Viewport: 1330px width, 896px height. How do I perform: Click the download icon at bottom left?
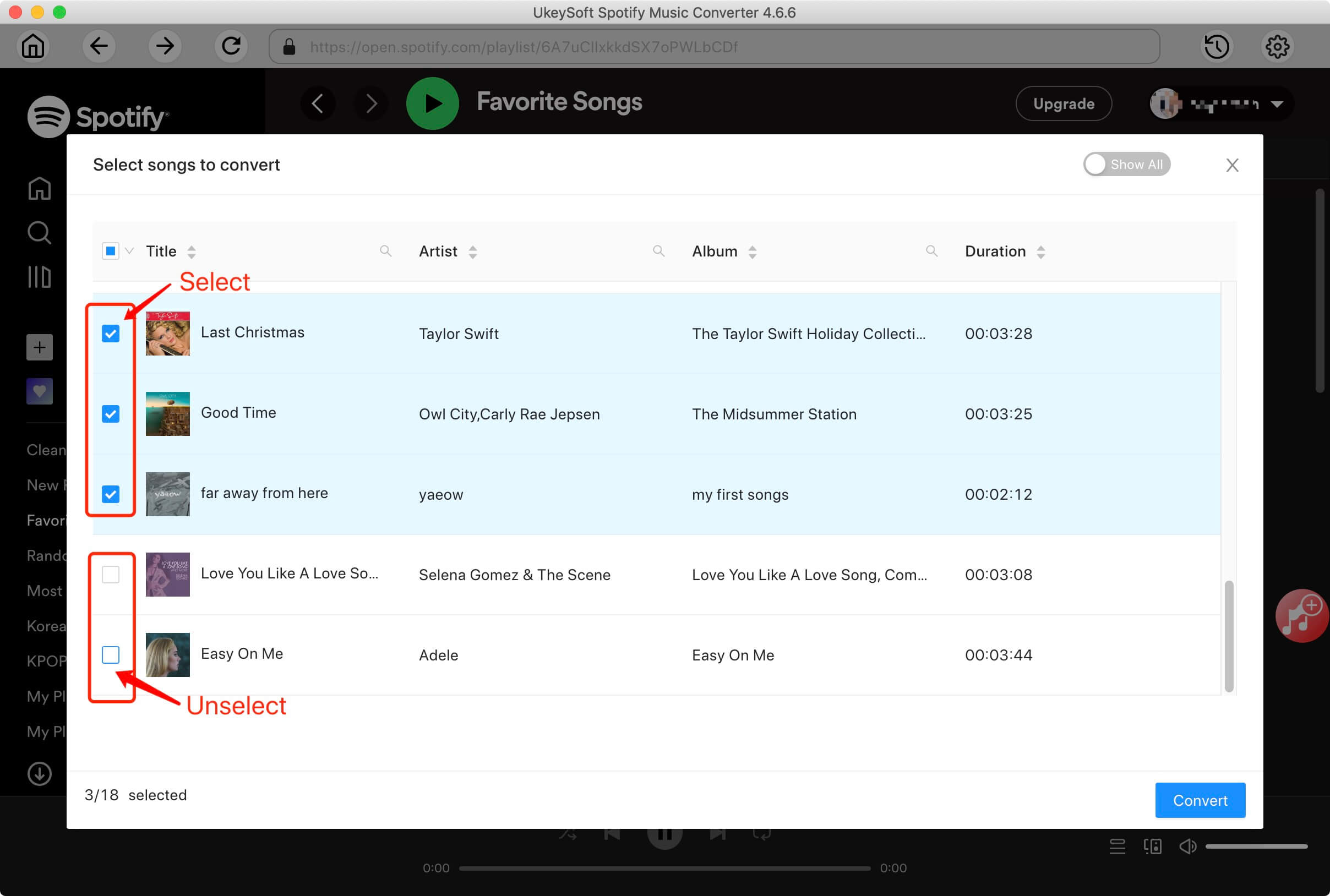pyautogui.click(x=38, y=773)
